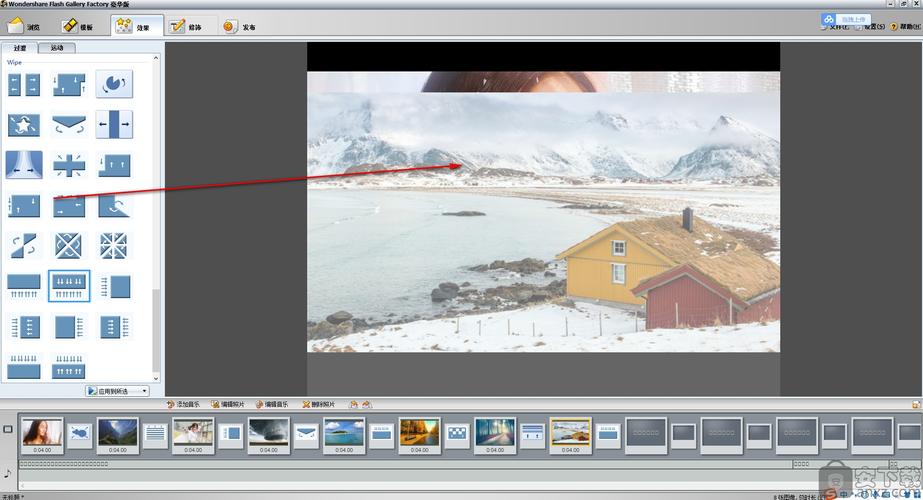
Task: Click 编辑音乐 edit music button
Action: [272, 404]
